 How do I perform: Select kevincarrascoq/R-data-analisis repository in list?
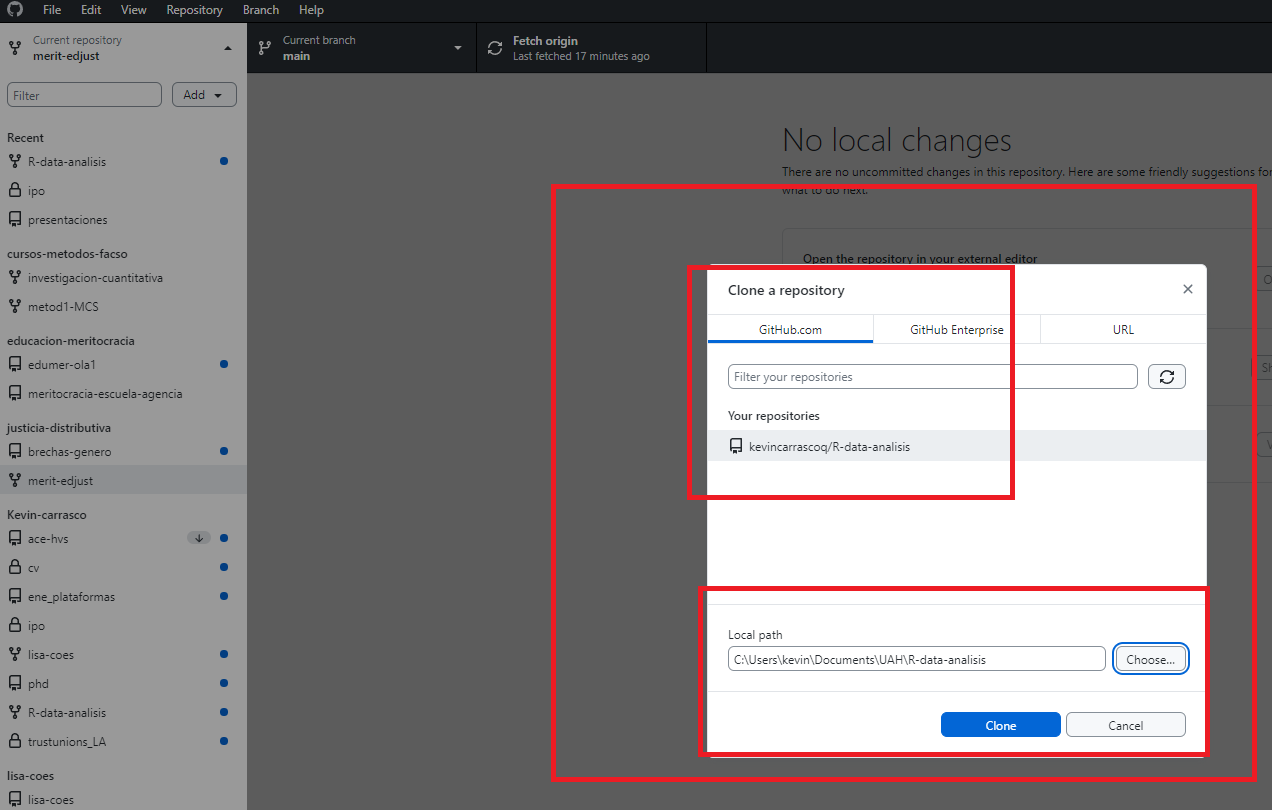tap(829, 447)
